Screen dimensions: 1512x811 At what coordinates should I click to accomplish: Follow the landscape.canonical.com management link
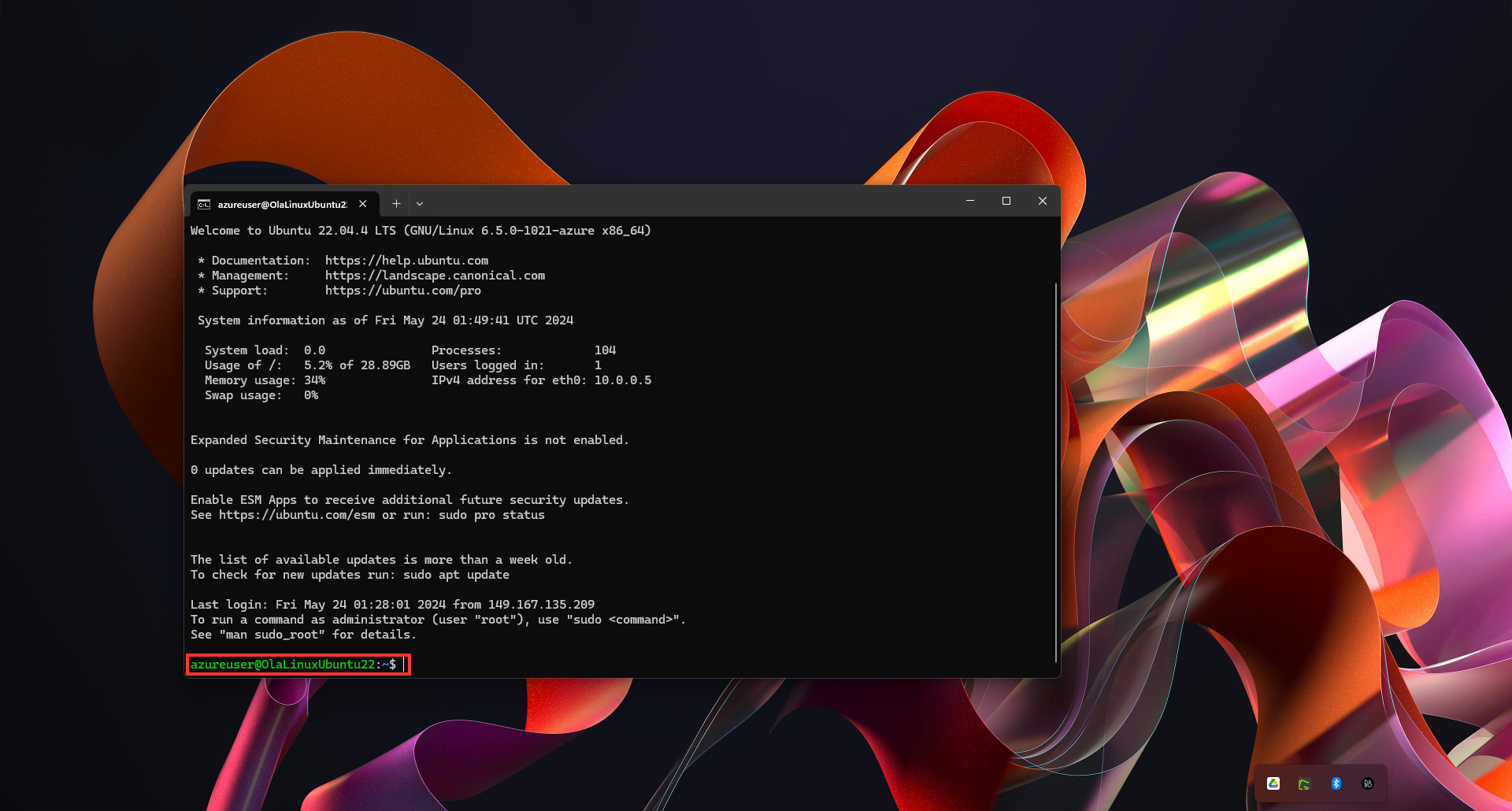coord(435,275)
